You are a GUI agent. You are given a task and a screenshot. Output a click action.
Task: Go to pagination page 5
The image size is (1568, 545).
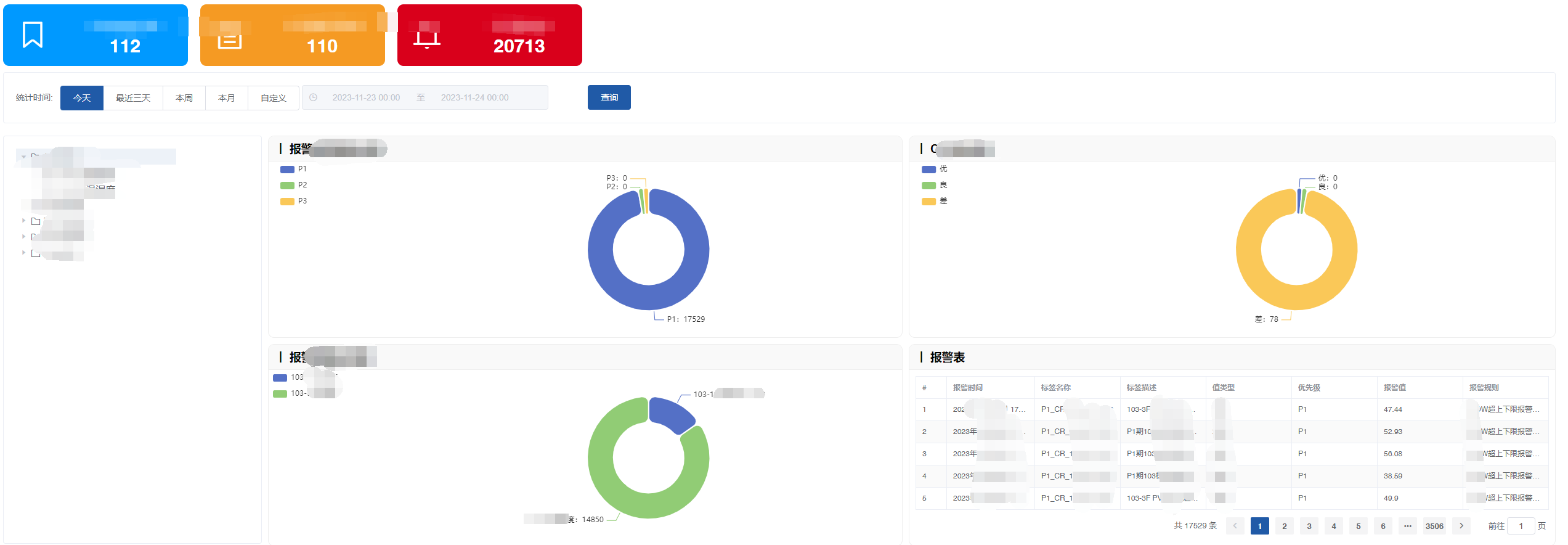click(1359, 526)
